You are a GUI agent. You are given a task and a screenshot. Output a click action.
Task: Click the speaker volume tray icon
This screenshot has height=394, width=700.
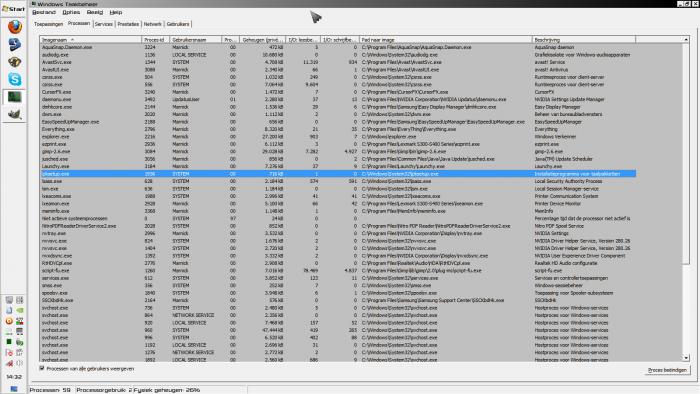pos(20,363)
